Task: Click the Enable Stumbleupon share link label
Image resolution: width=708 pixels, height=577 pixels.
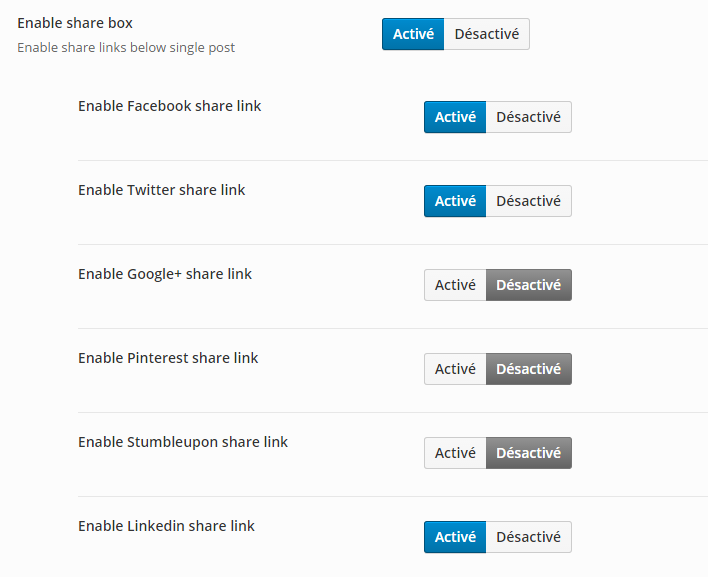Action: point(183,442)
